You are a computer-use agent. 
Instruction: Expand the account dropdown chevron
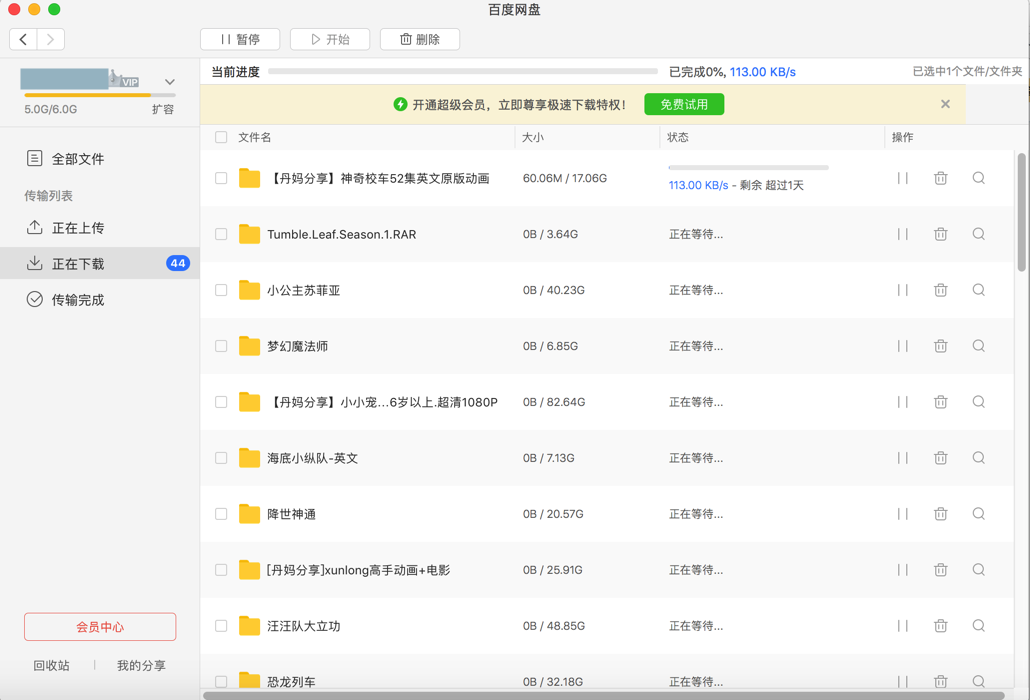pos(169,82)
